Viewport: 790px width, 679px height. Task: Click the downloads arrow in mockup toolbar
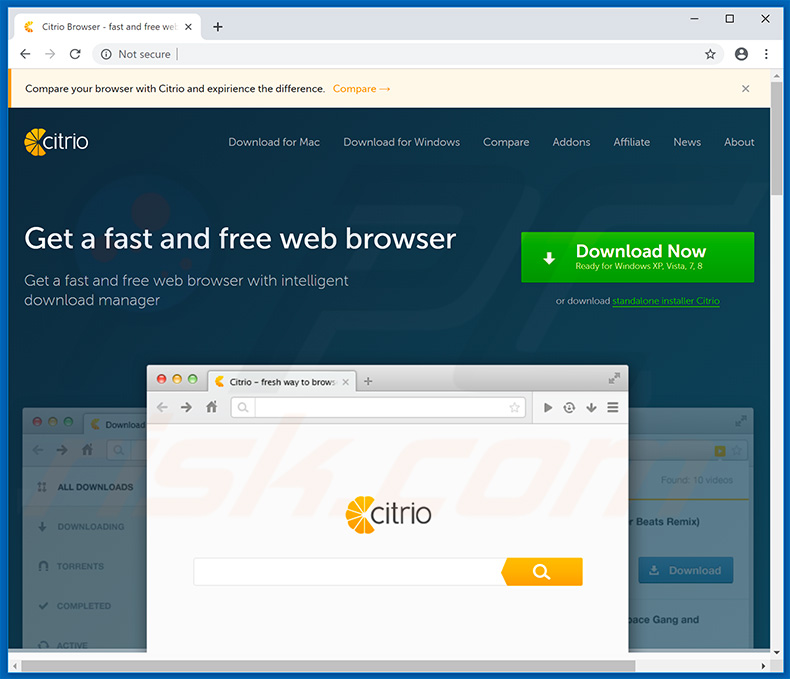(x=591, y=407)
